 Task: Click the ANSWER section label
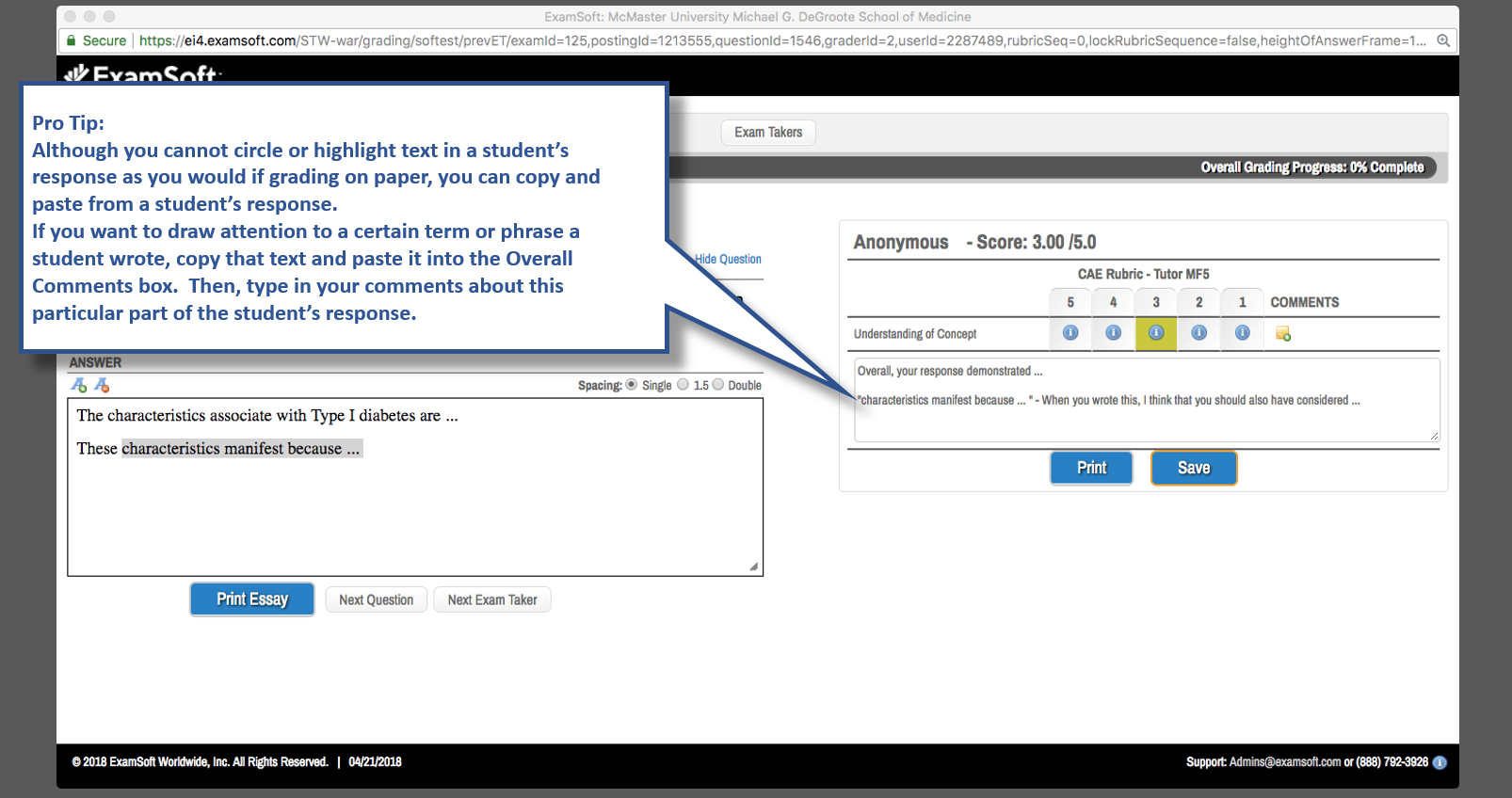[x=95, y=362]
